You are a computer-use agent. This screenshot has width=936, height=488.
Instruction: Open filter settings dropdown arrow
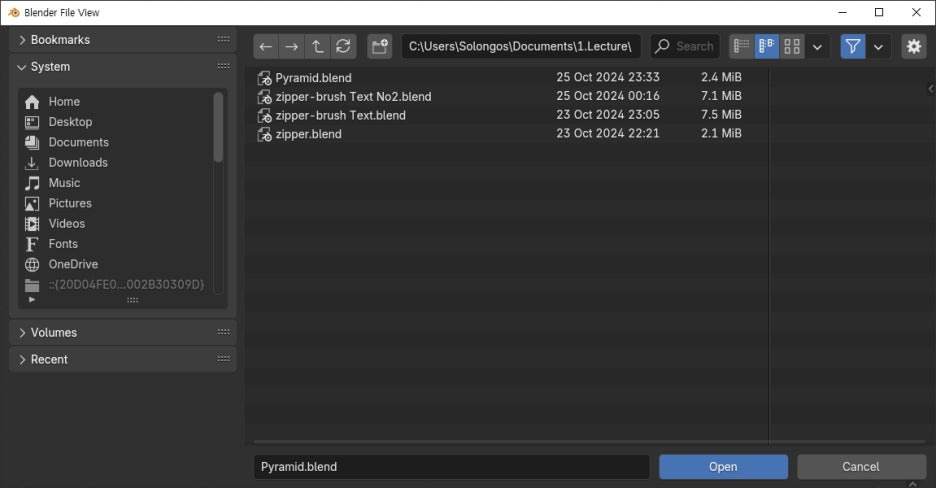point(878,47)
